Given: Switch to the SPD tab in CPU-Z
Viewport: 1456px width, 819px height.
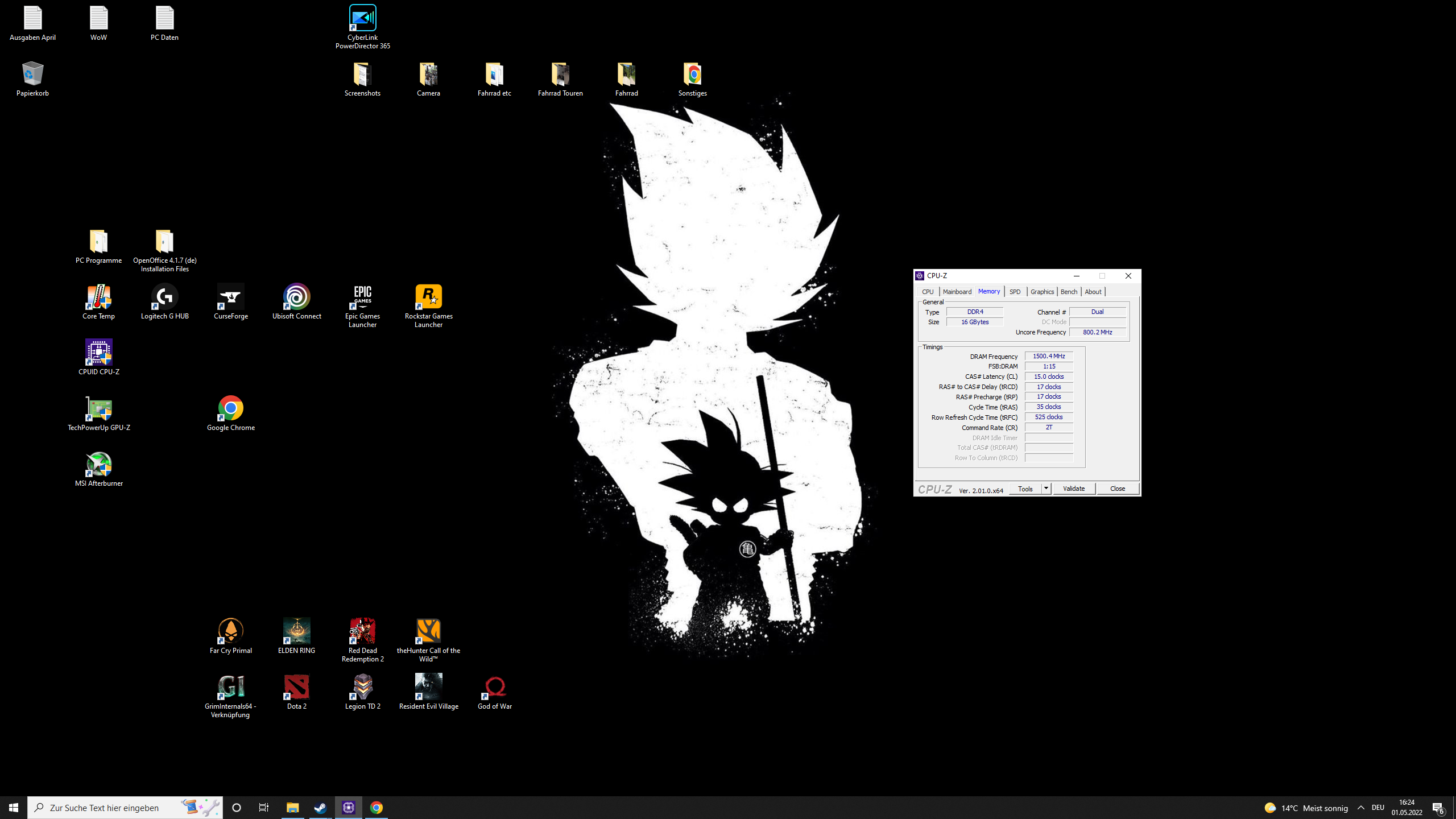Looking at the screenshot, I should [1015, 292].
